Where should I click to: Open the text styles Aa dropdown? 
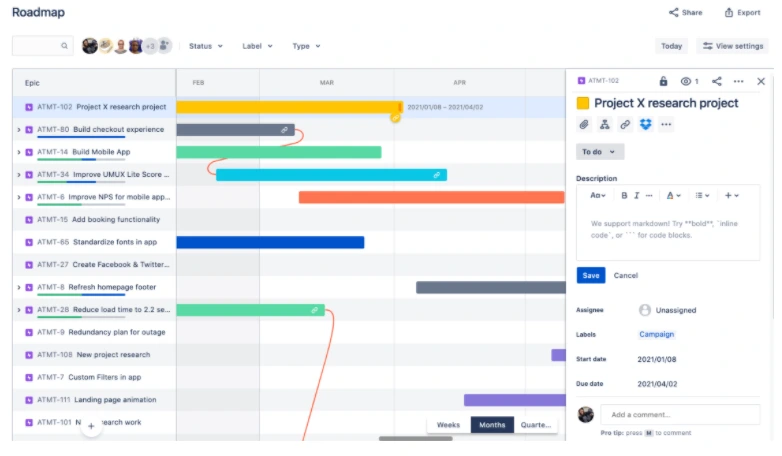pos(597,196)
